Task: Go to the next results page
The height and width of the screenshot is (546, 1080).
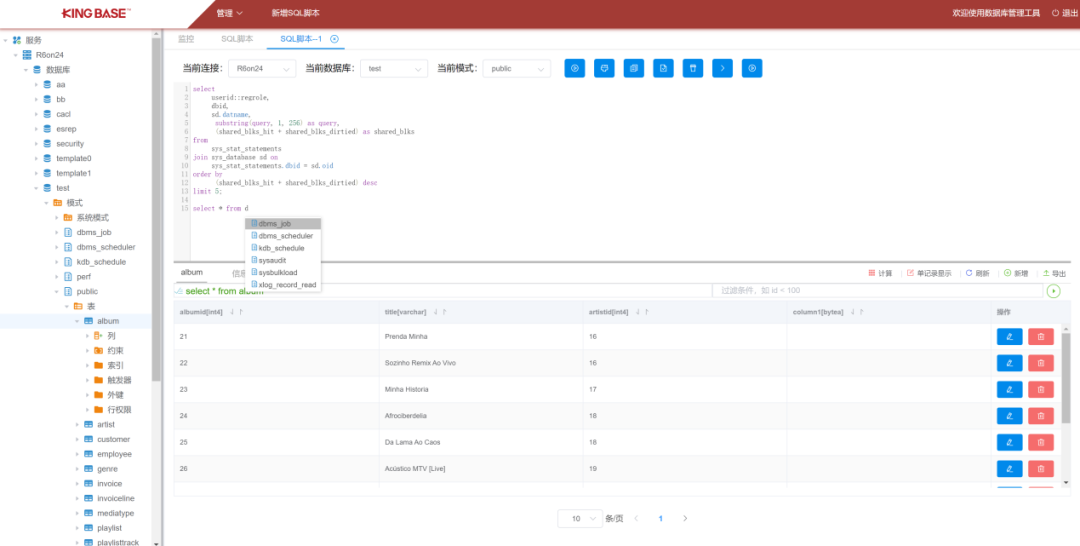Action: 685,518
